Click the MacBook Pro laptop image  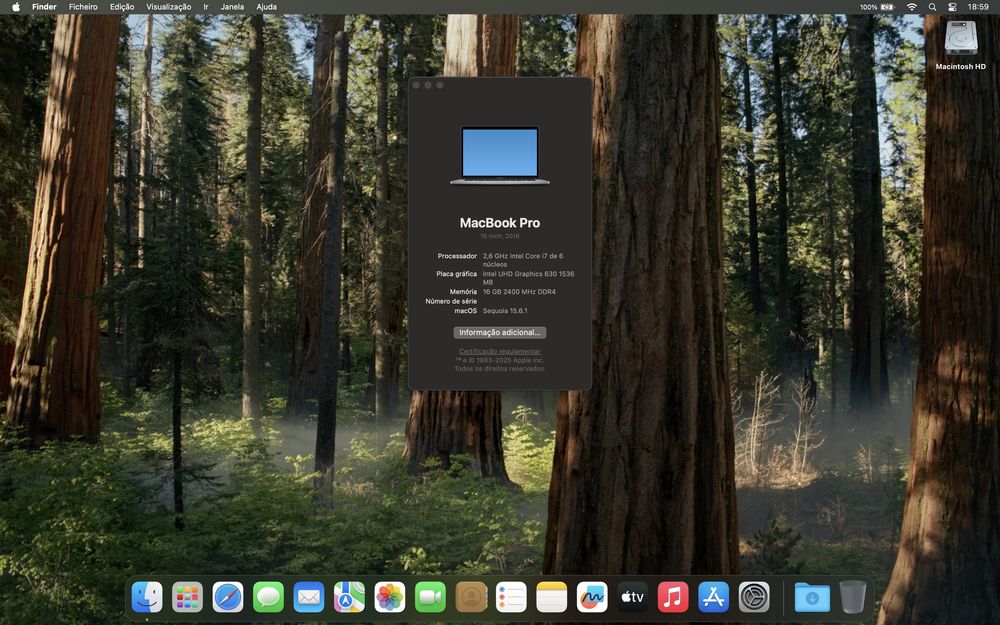(499, 156)
